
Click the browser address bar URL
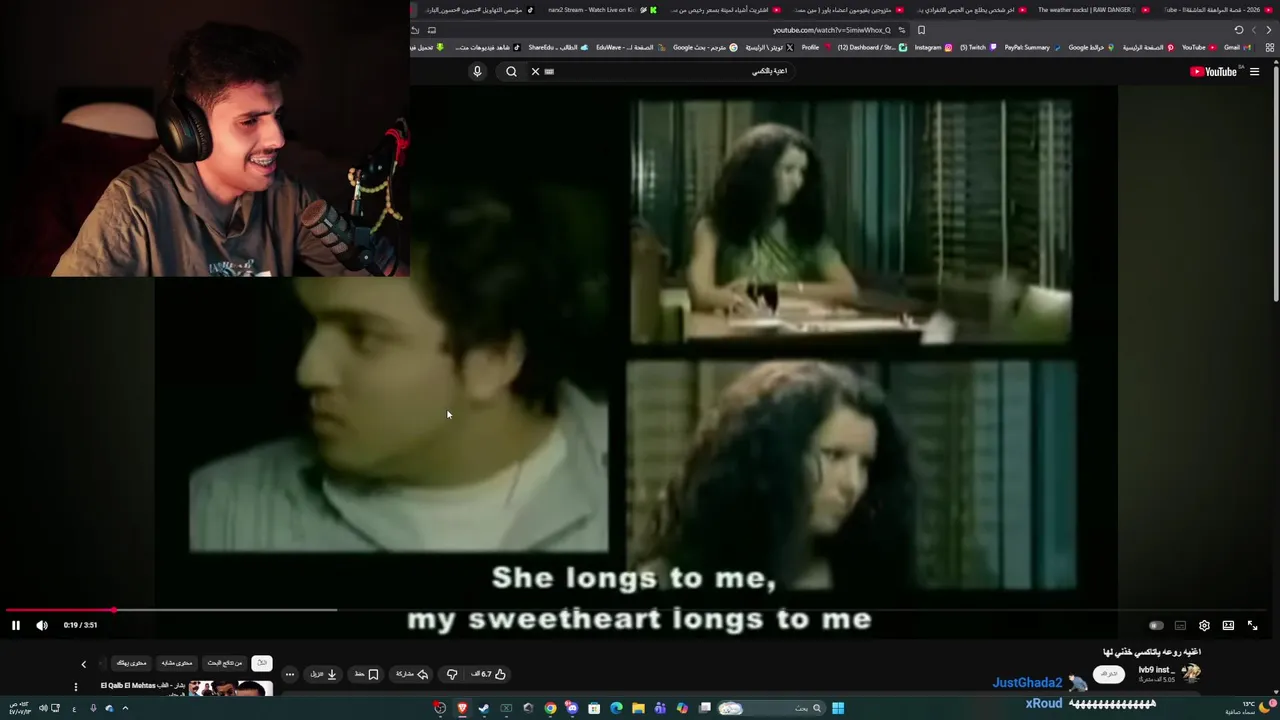click(x=831, y=30)
